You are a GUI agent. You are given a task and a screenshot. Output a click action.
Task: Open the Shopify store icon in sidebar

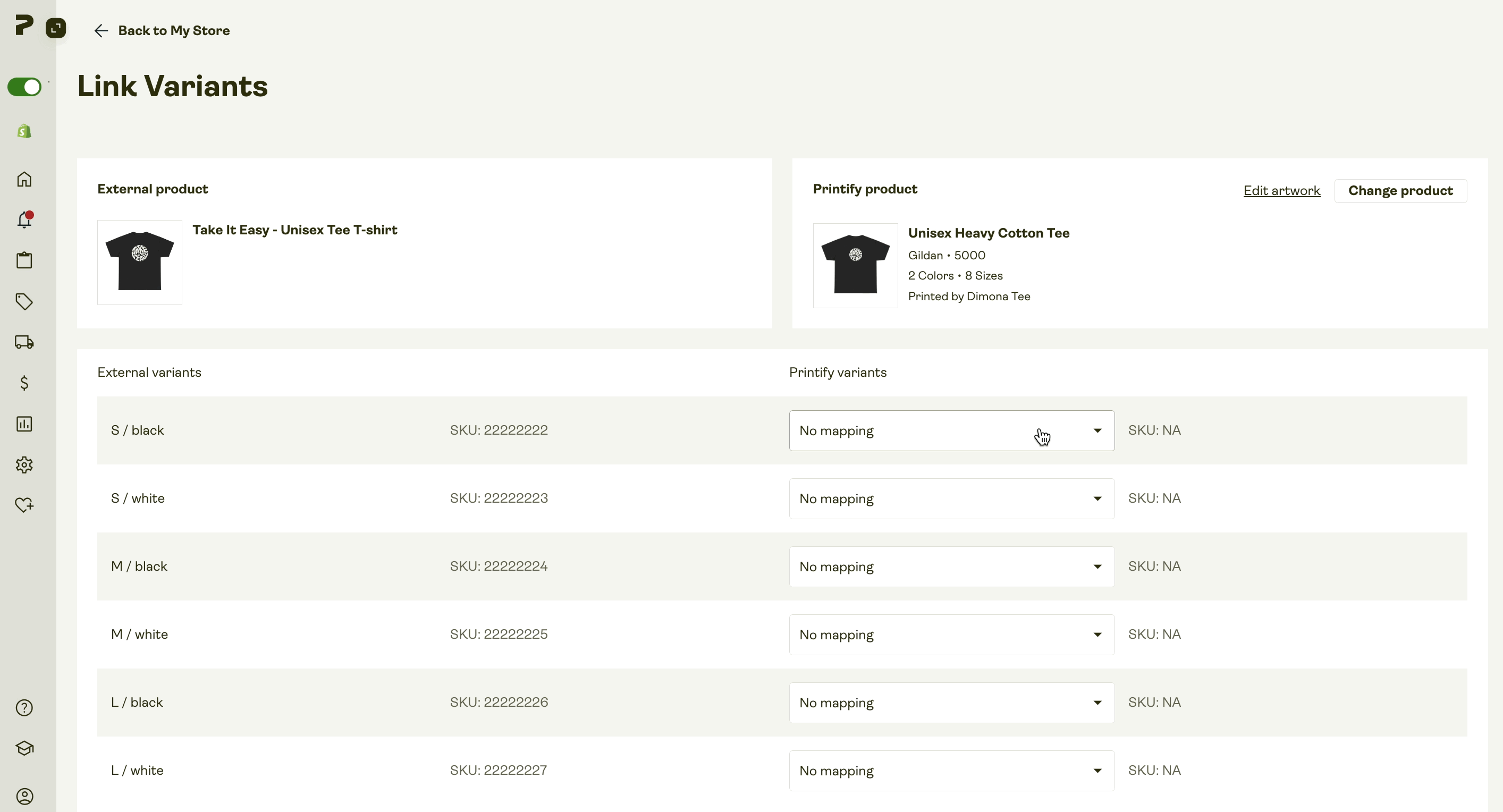point(24,131)
